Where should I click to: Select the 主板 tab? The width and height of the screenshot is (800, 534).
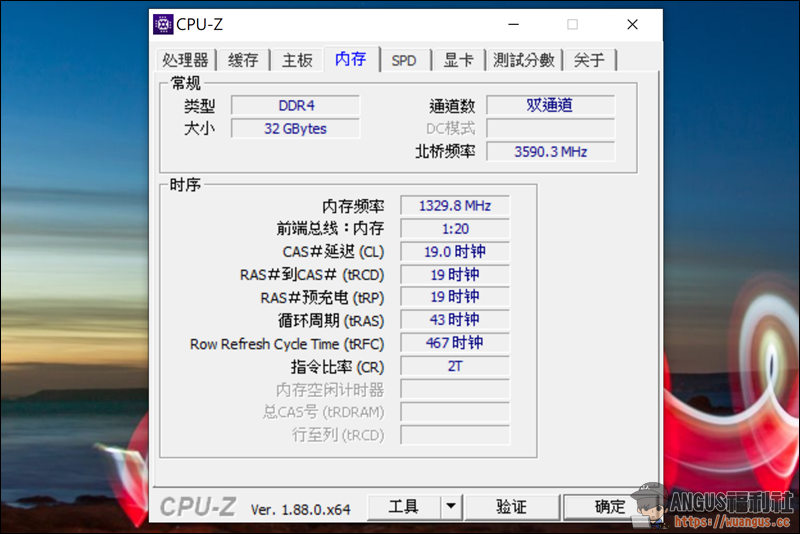pos(297,60)
